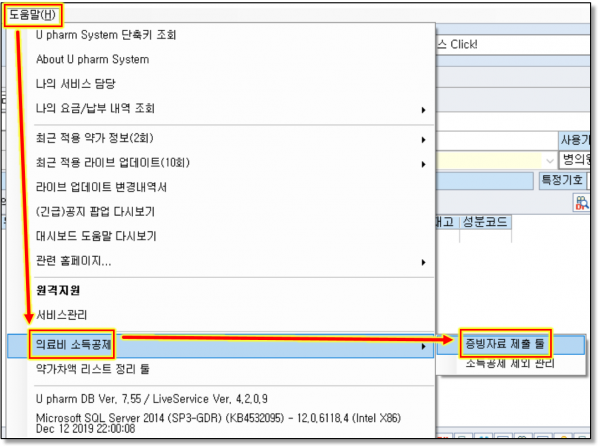
Task: Launch 원격지원 remote support
Action: [58, 290]
